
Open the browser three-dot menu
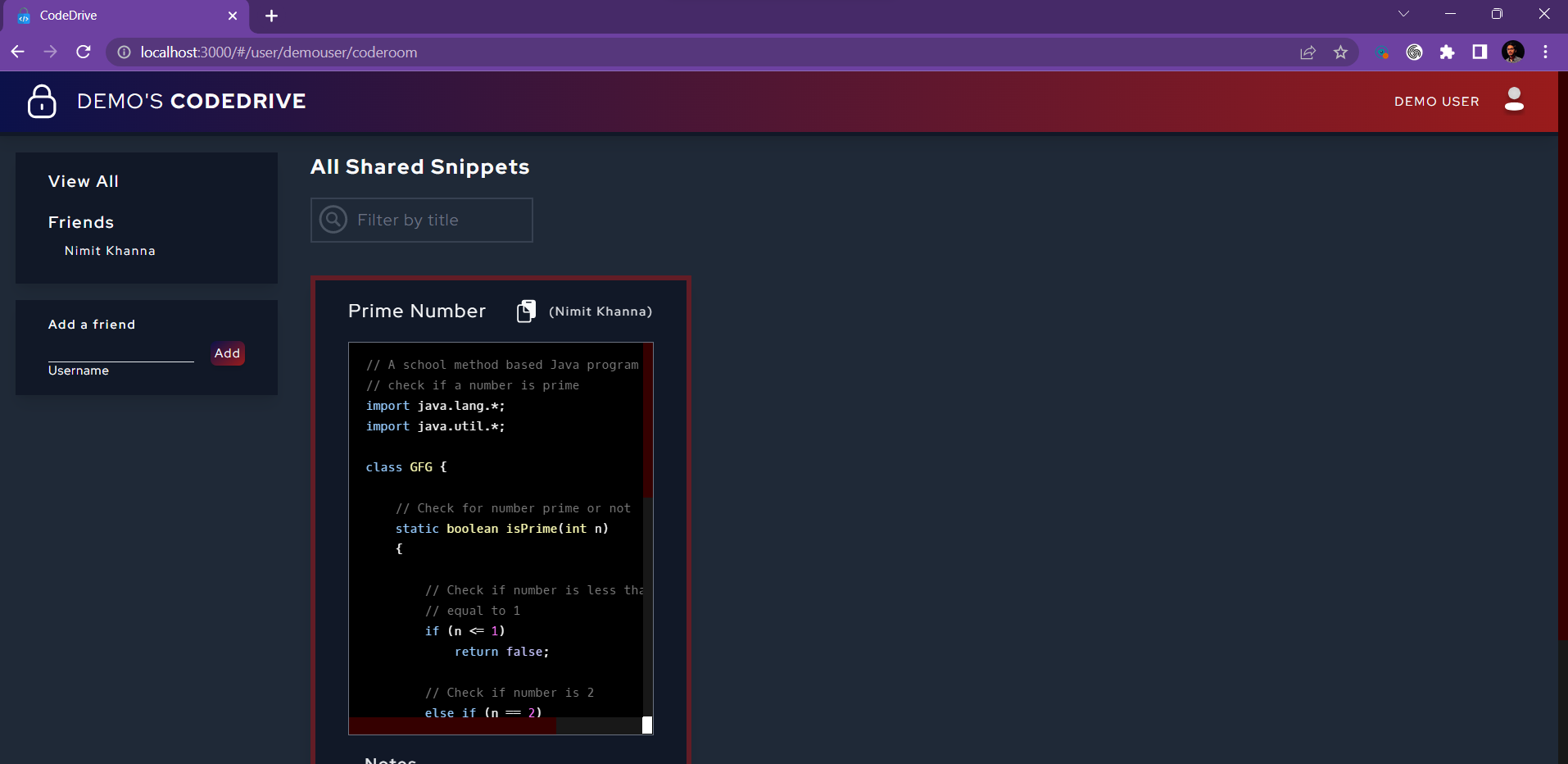[x=1546, y=52]
